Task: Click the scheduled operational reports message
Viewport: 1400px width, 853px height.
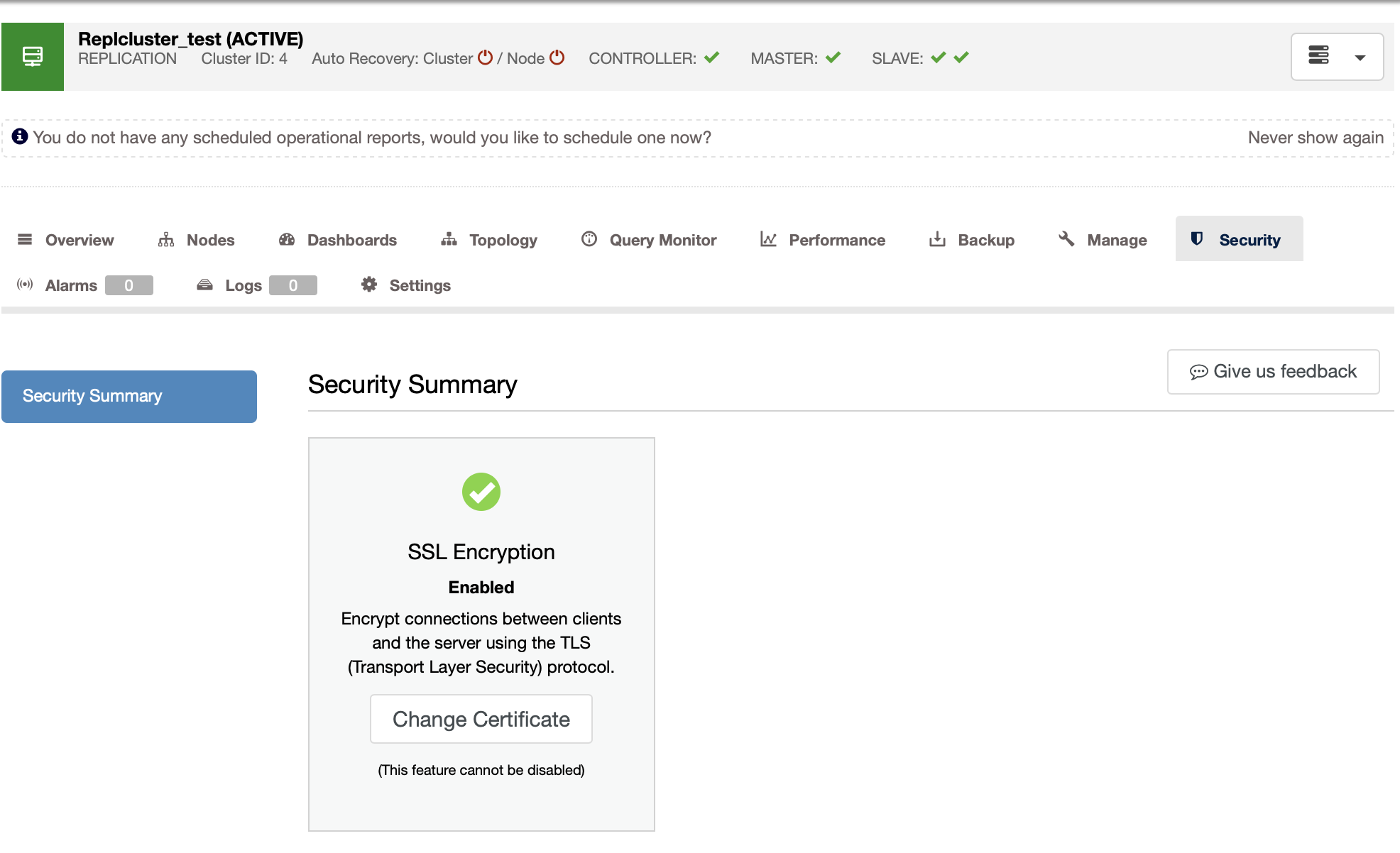Action: tap(372, 138)
